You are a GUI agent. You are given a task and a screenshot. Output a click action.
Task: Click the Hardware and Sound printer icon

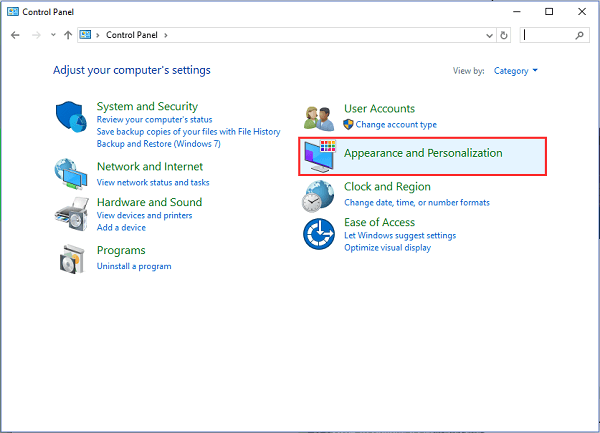(x=72, y=211)
